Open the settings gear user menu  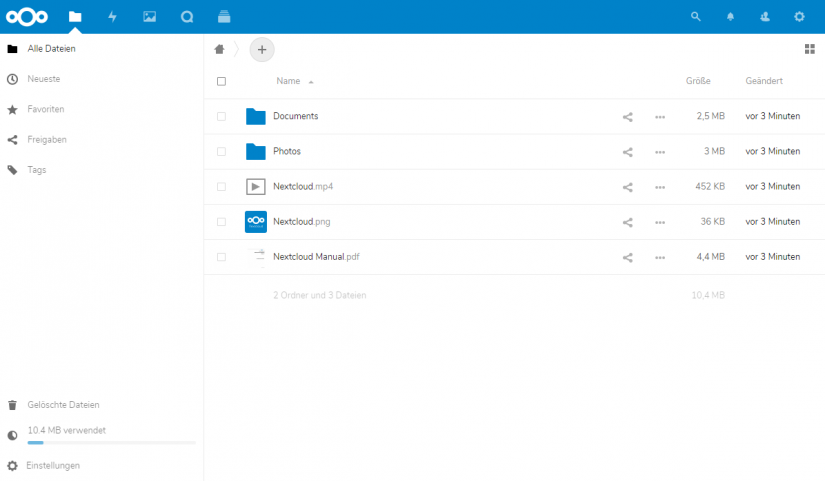pyautogui.click(x=799, y=17)
